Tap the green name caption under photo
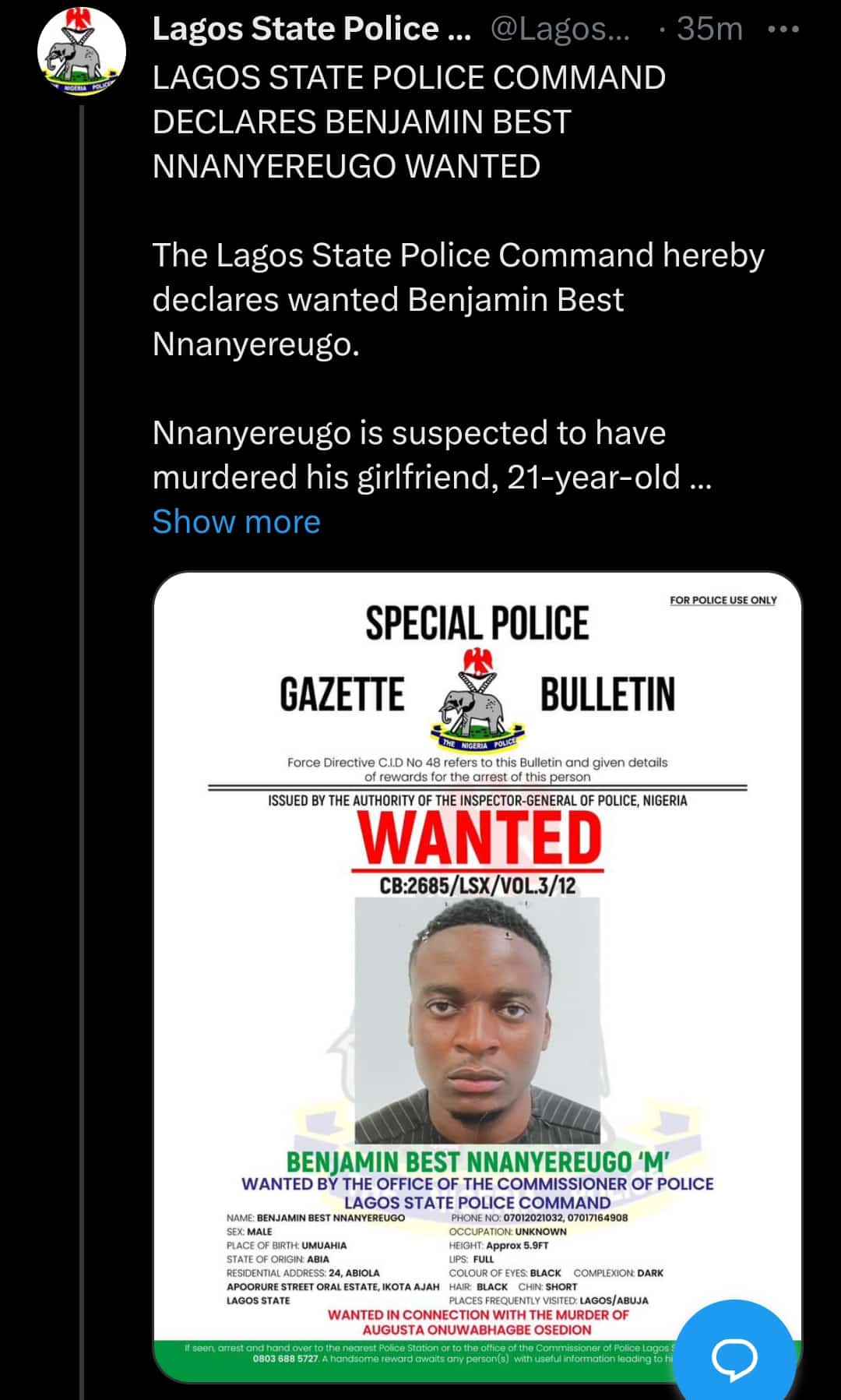Image resolution: width=841 pixels, height=1400 pixels. pyautogui.click(x=477, y=1162)
